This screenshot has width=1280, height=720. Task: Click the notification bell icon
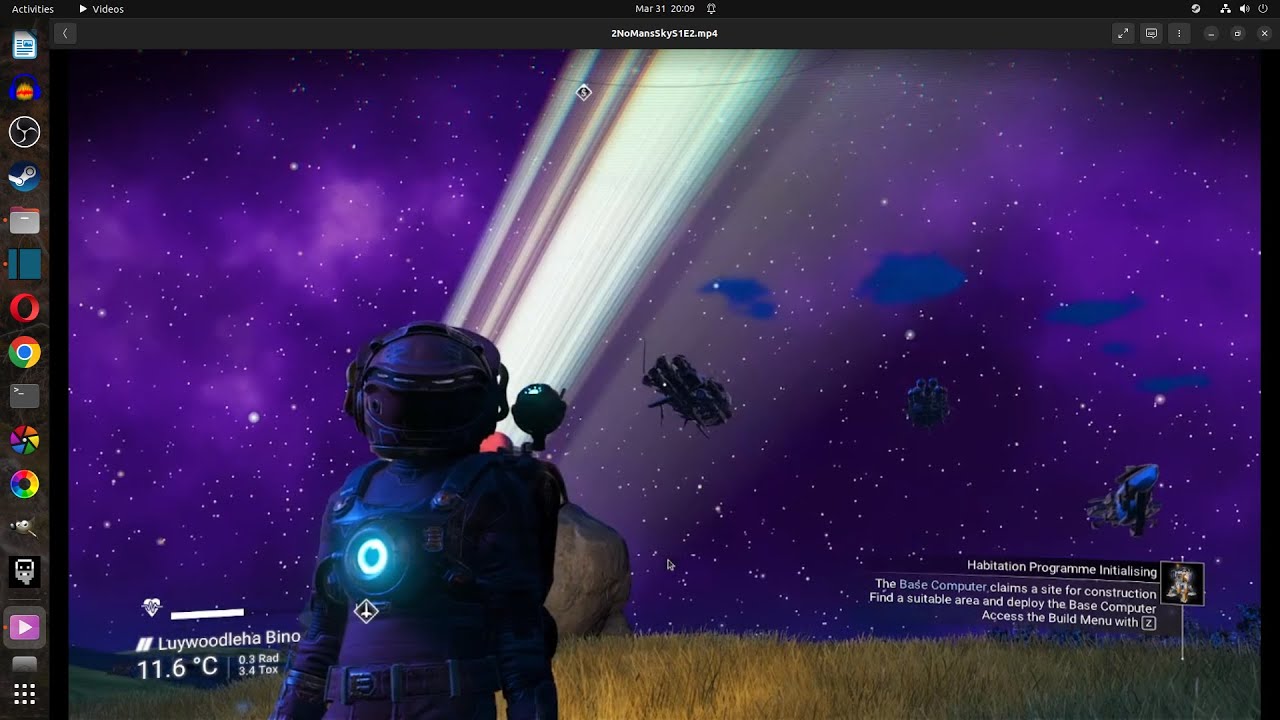pyautogui.click(x=711, y=8)
